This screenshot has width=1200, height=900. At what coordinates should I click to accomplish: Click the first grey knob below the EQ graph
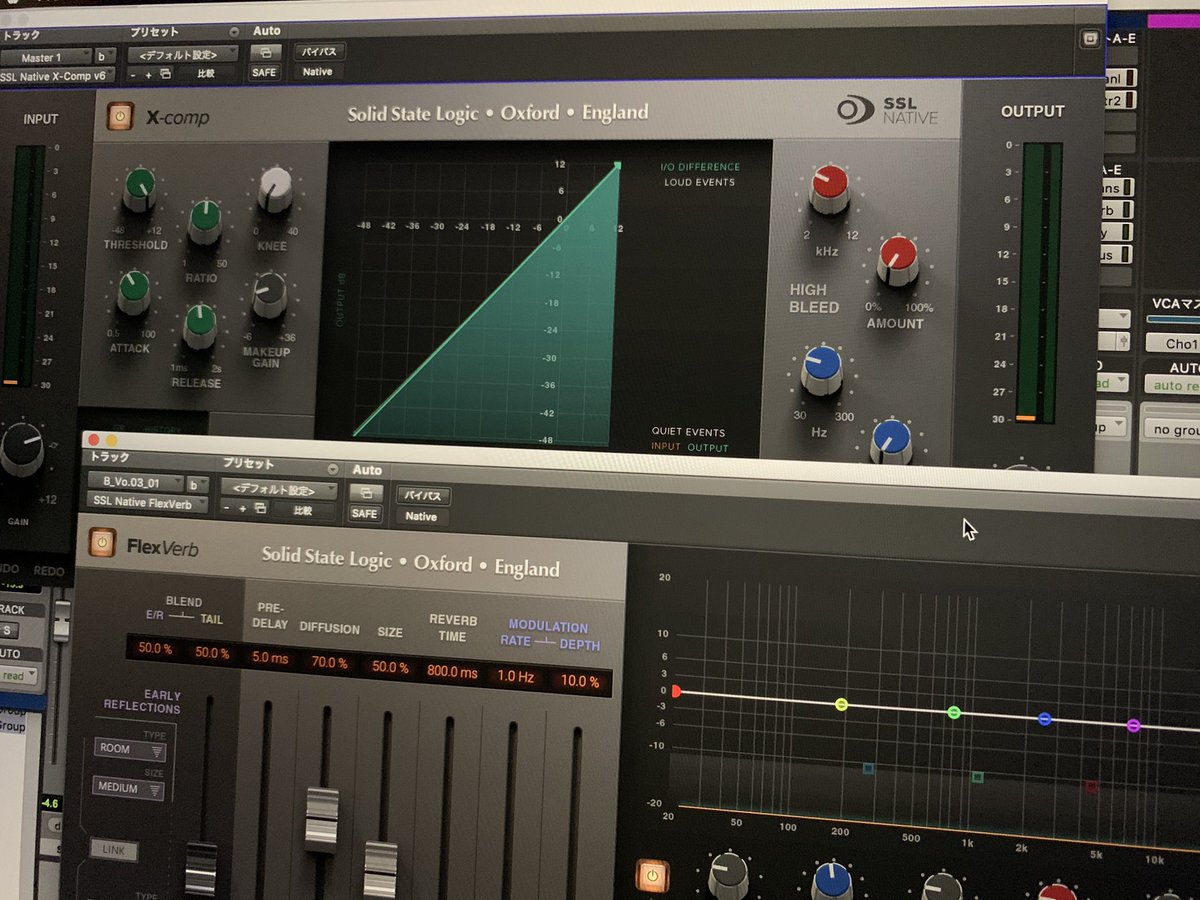tap(728, 875)
